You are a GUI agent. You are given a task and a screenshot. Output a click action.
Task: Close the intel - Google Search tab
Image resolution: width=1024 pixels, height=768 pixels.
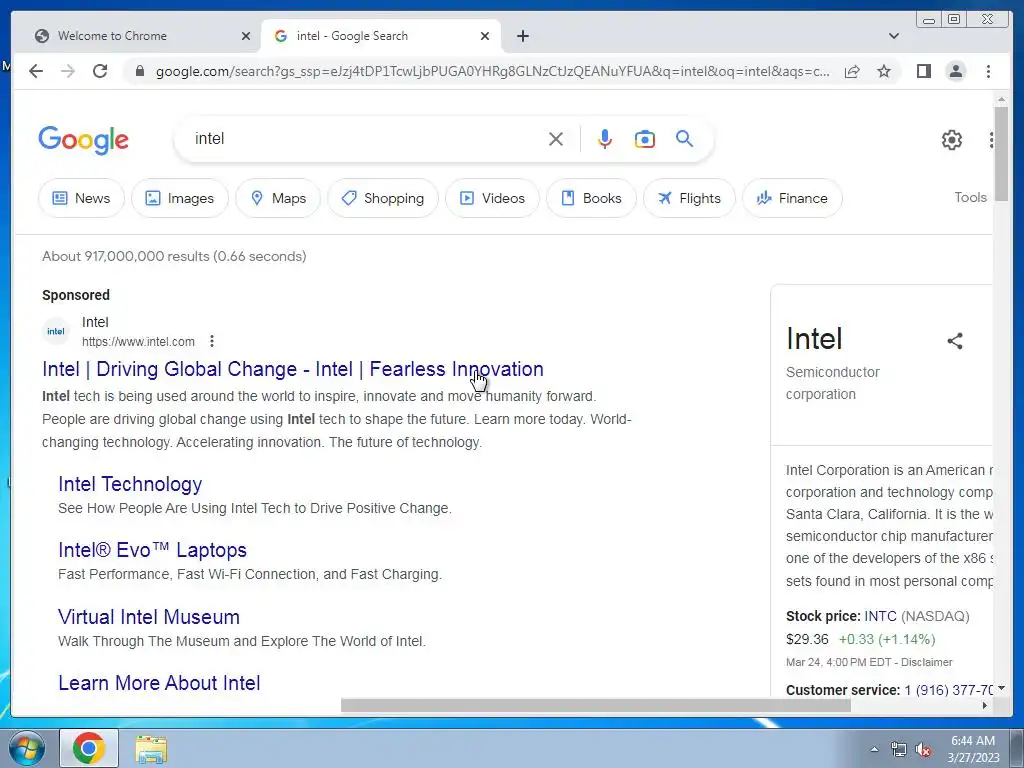tap(485, 36)
